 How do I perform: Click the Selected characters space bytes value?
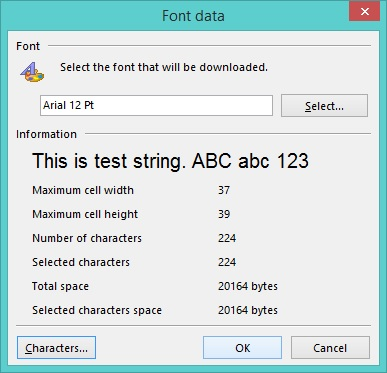coord(248,310)
